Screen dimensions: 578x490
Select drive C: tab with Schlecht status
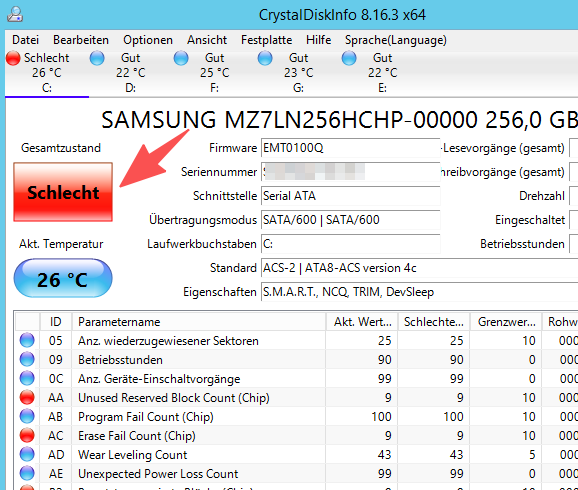(x=47, y=73)
